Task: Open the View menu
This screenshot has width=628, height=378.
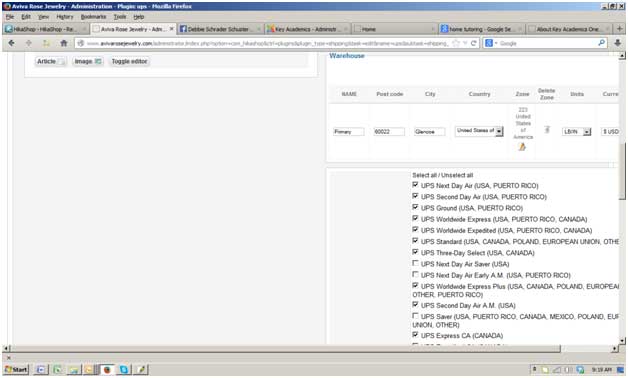Action: tap(43, 17)
